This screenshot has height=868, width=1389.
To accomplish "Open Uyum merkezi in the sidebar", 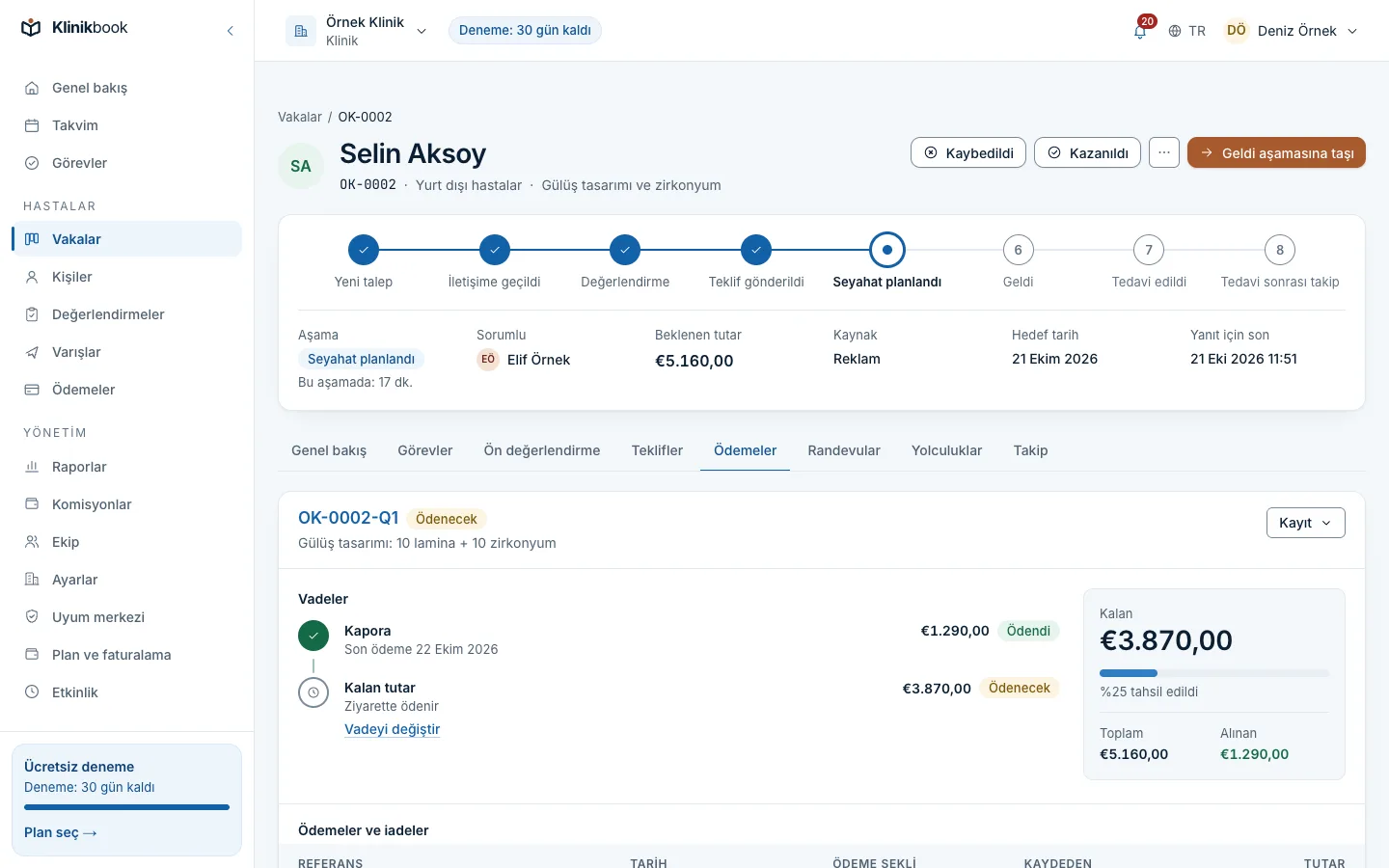I will point(126,617).
